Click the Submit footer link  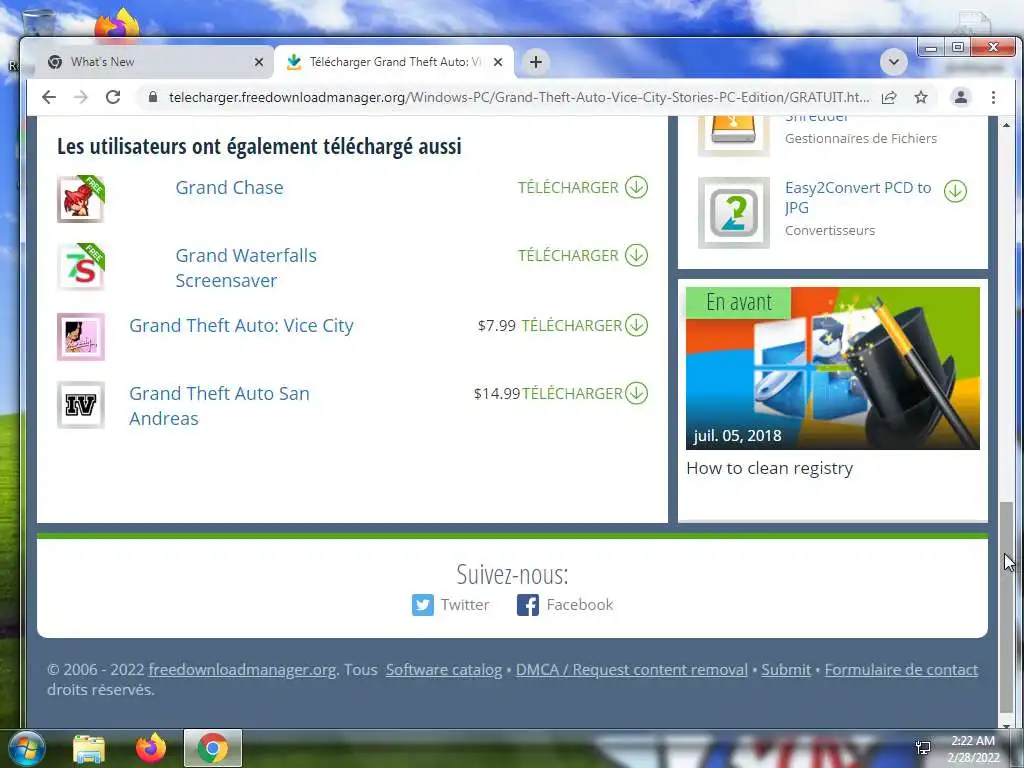point(786,670)
